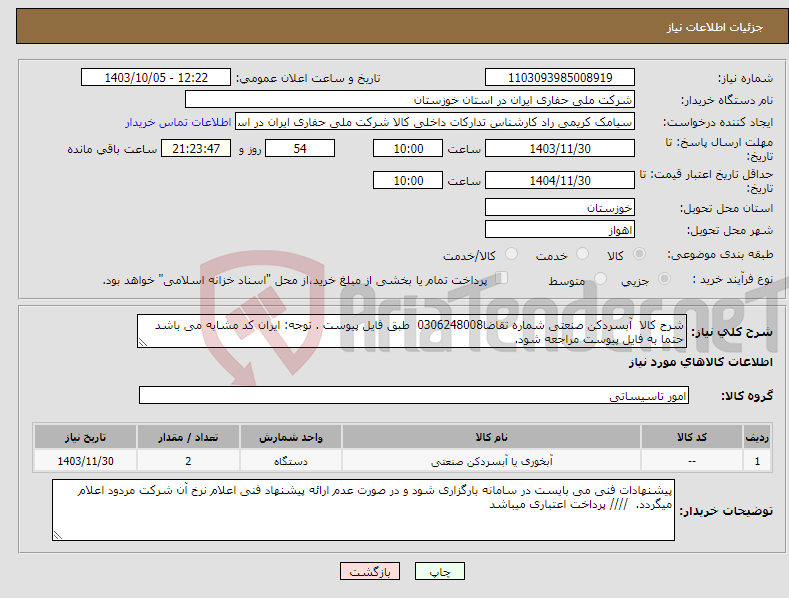This screenshot has height=598, width=789.
Task: Choose the جزیی purchase type radio
Action: click(x=664, y=278)
